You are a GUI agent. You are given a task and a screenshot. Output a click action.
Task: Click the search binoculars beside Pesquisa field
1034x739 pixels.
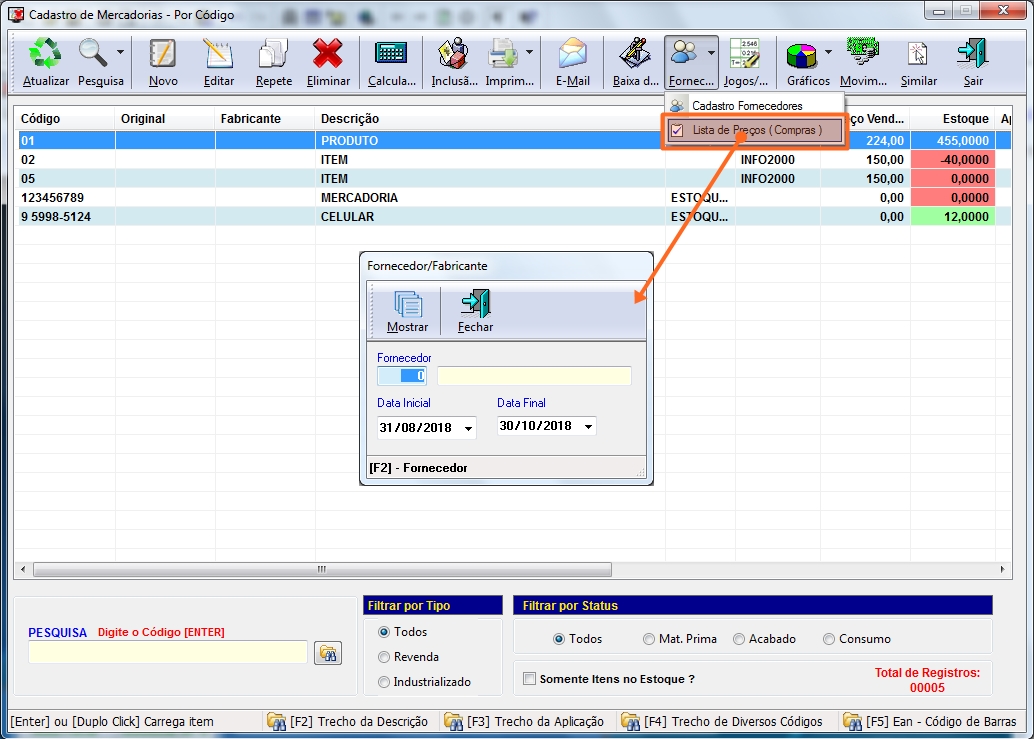[328, 653]
